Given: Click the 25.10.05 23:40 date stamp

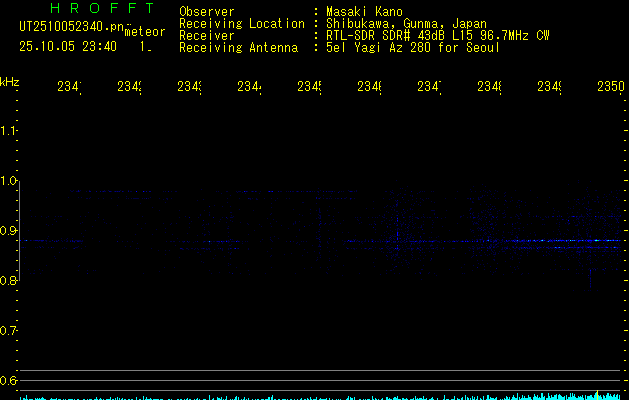Looking at the screenshot, I should [67, 46].
